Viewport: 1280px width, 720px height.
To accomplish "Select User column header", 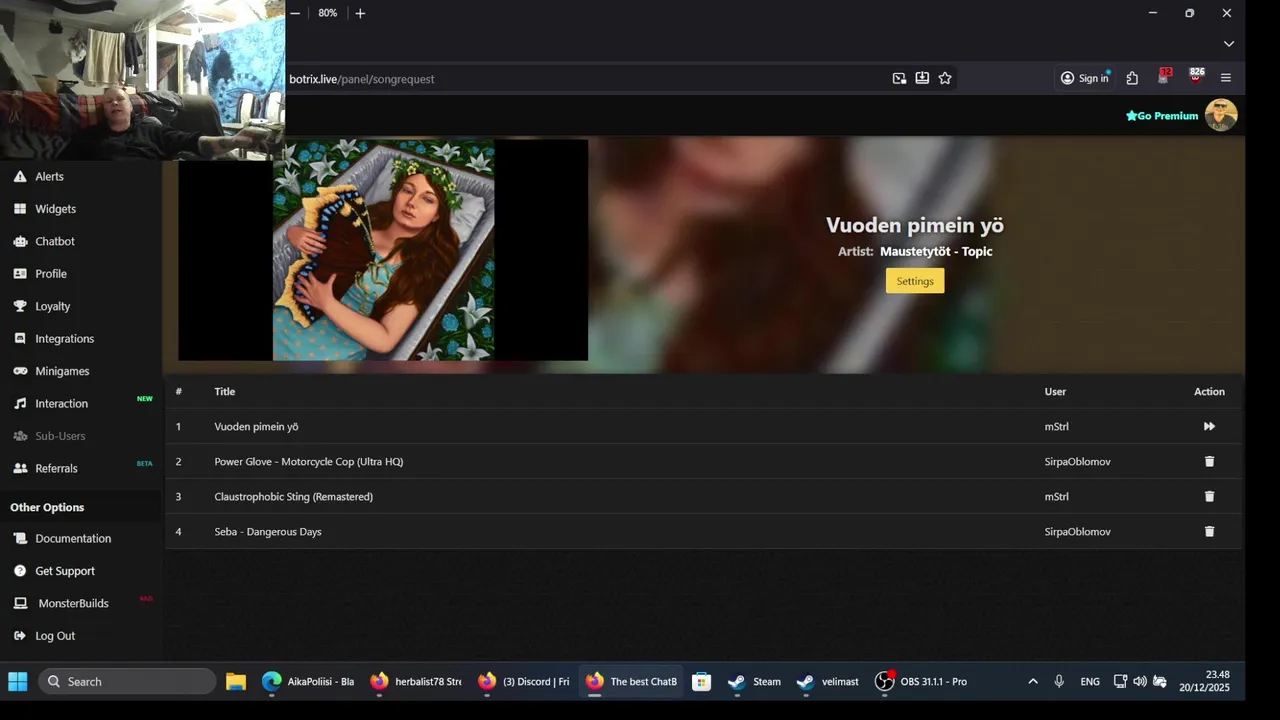I will (1055, 392).
